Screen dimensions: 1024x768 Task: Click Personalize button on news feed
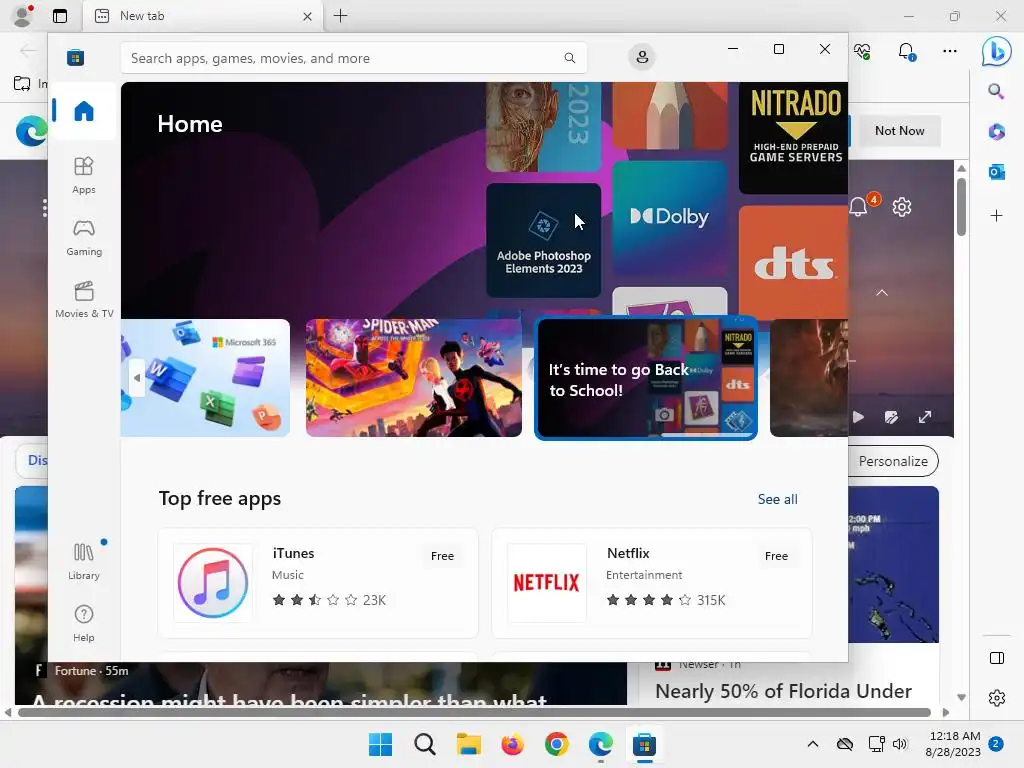[892, 461]
